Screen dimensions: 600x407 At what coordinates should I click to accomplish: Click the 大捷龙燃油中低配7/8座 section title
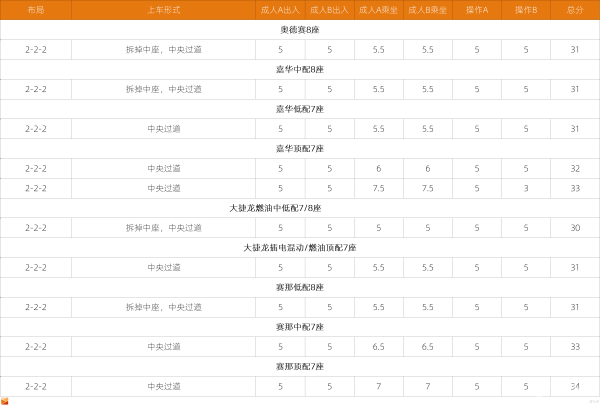point(275,208)
